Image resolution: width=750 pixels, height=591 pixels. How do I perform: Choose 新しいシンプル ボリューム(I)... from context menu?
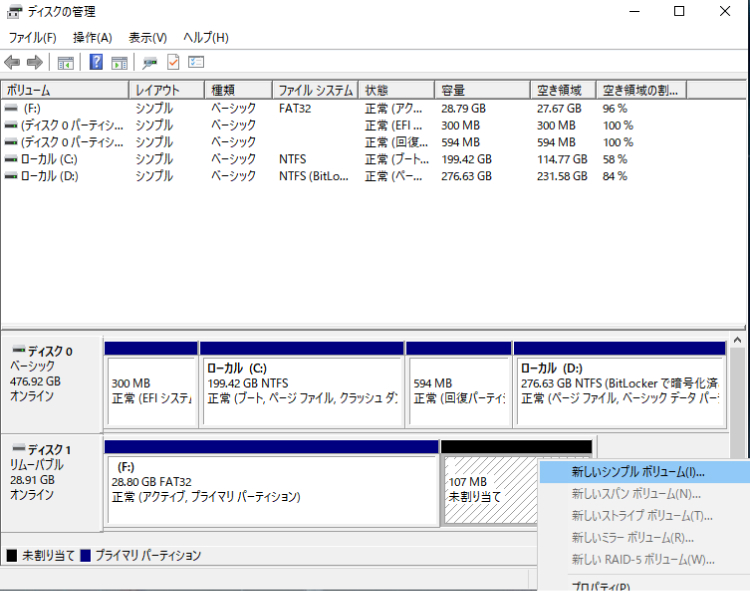[637, 471]
